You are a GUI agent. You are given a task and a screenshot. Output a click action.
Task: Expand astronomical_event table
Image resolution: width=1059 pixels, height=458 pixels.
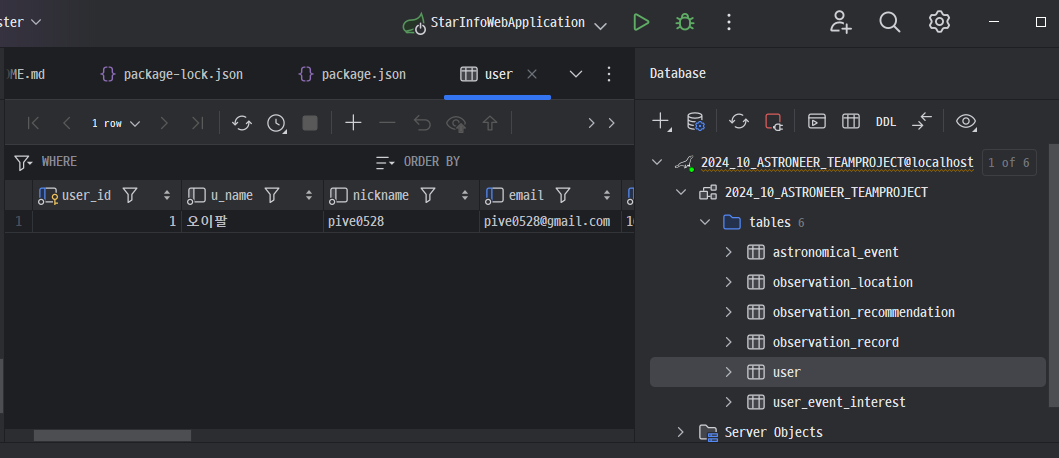(x=729, y=252)
